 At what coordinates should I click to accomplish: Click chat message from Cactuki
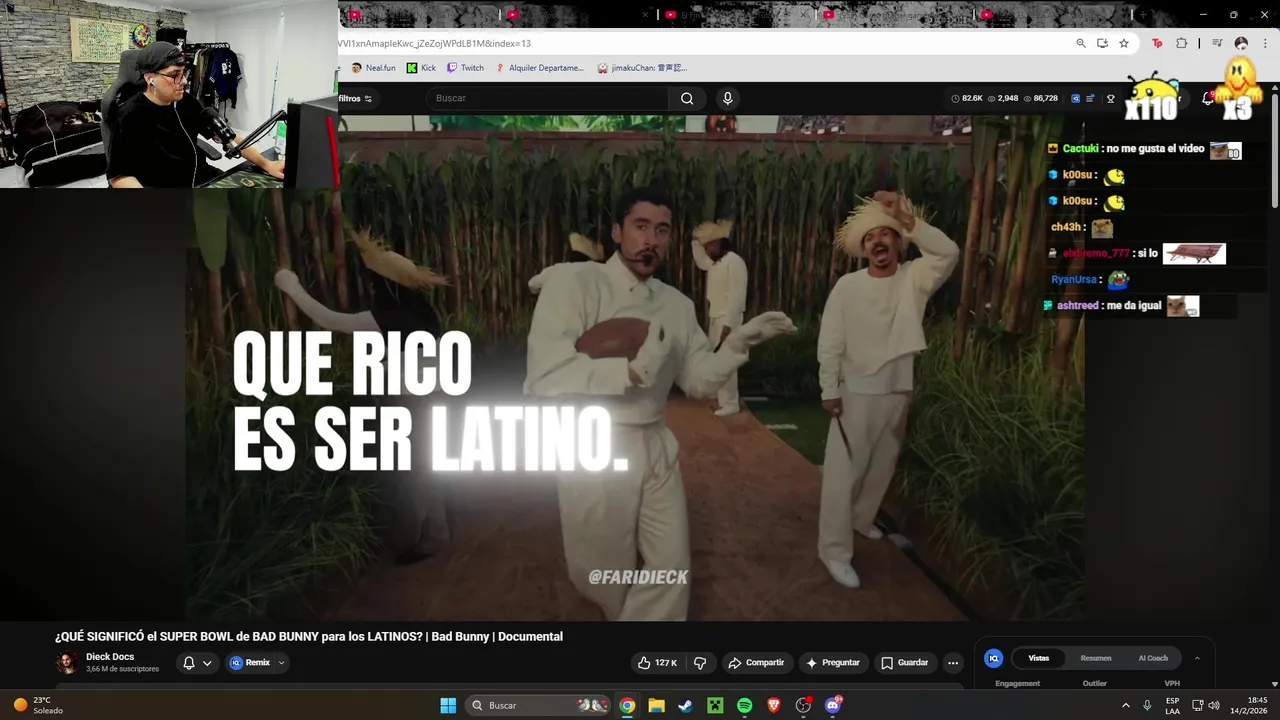point(1144,149)
